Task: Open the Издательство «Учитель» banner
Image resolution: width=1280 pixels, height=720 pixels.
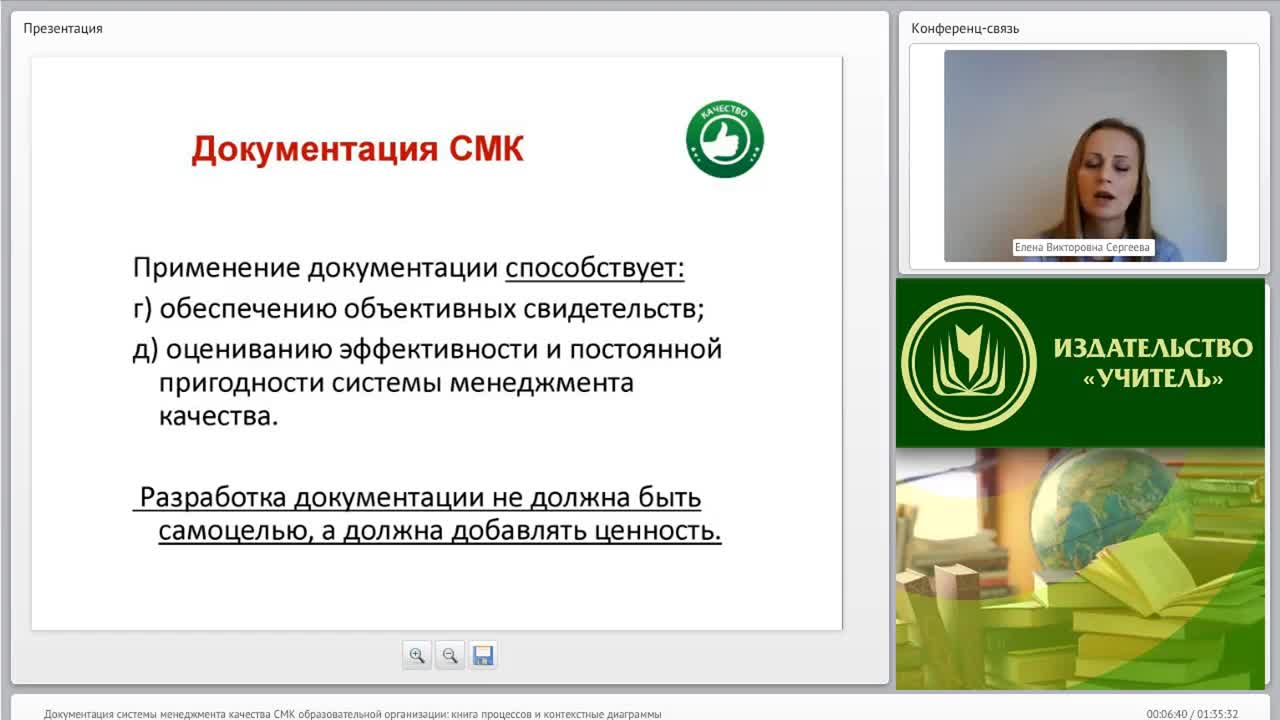Action: [1080, 363]
